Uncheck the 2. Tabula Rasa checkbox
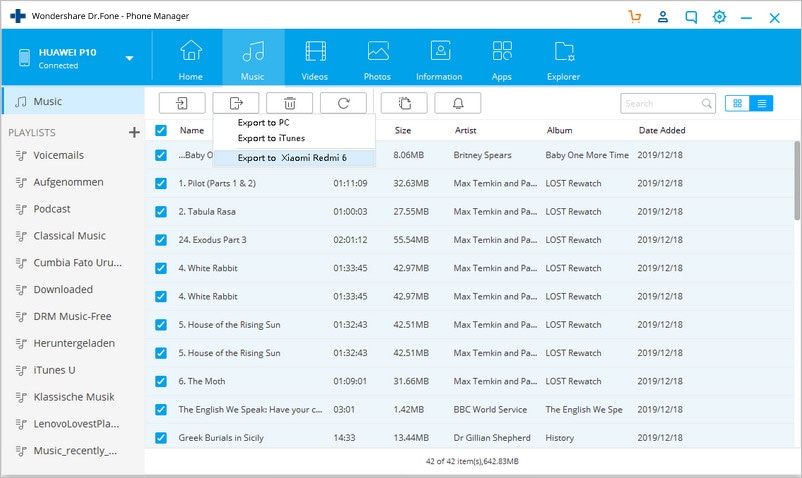This screenshot has height=478, width=802. [161, 212]
